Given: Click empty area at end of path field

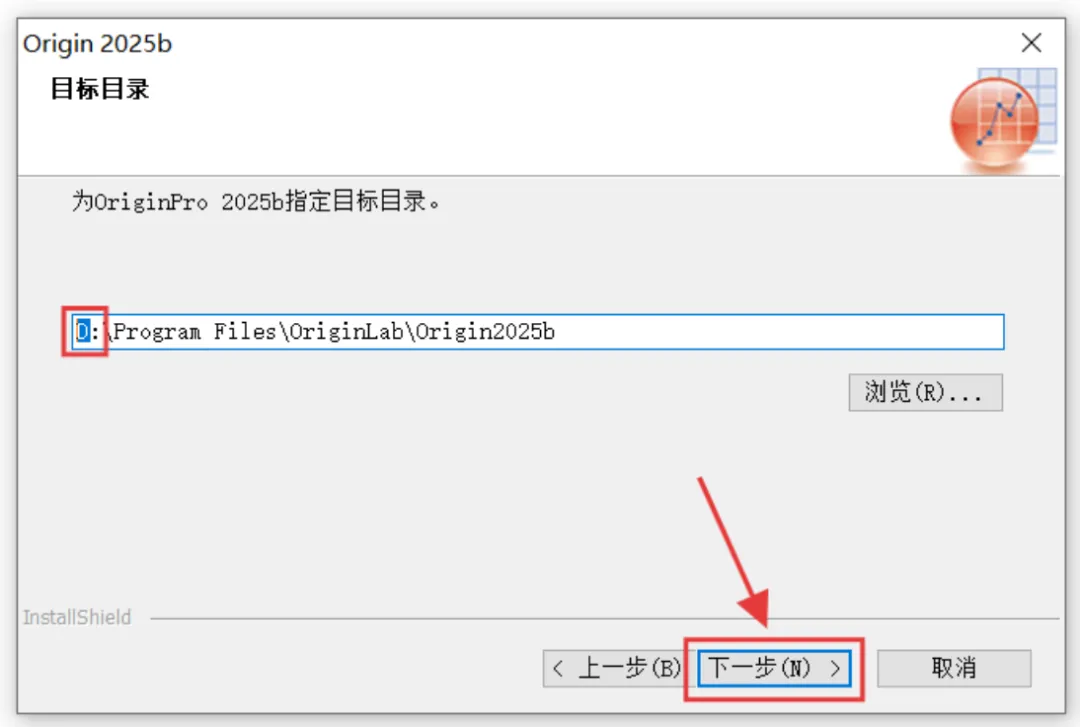Looking at the screenshot, I should [778, 331].
